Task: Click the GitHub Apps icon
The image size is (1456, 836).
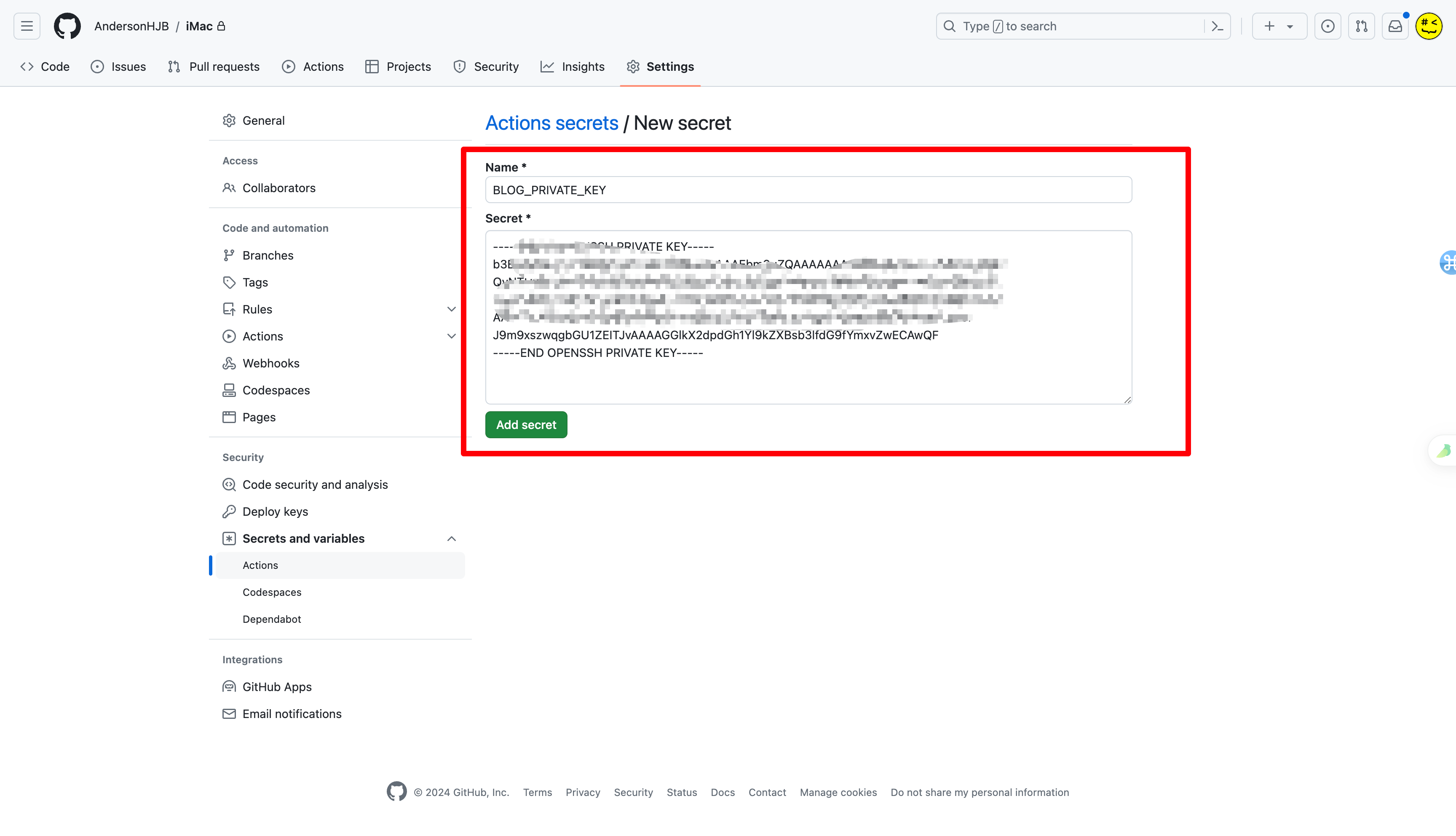Action: click(x=229, y=687)
